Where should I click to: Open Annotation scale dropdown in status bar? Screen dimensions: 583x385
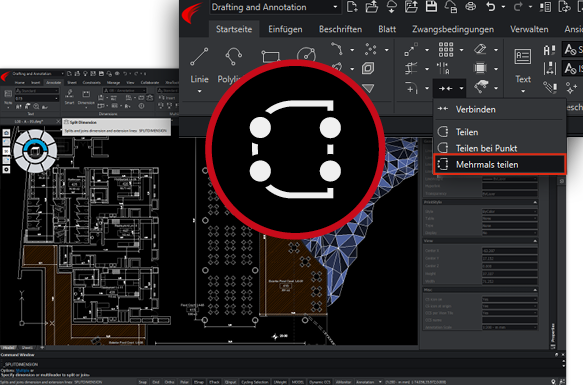380,382
